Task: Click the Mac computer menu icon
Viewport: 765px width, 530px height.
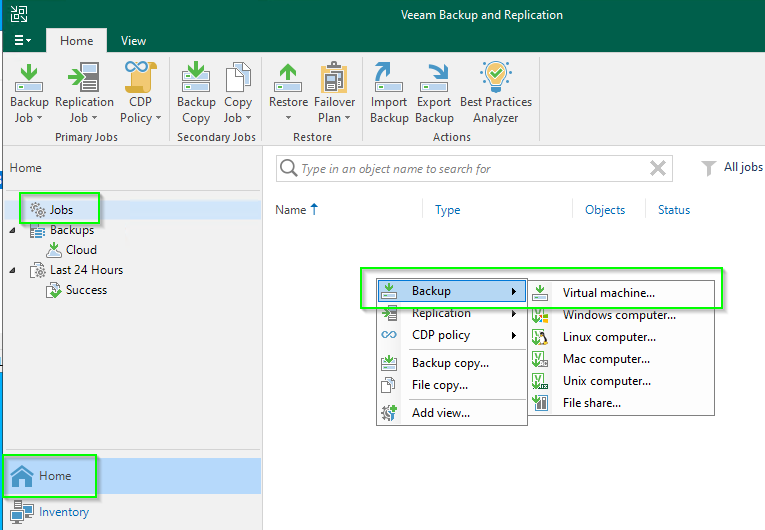Action: (x=540, y=359)
